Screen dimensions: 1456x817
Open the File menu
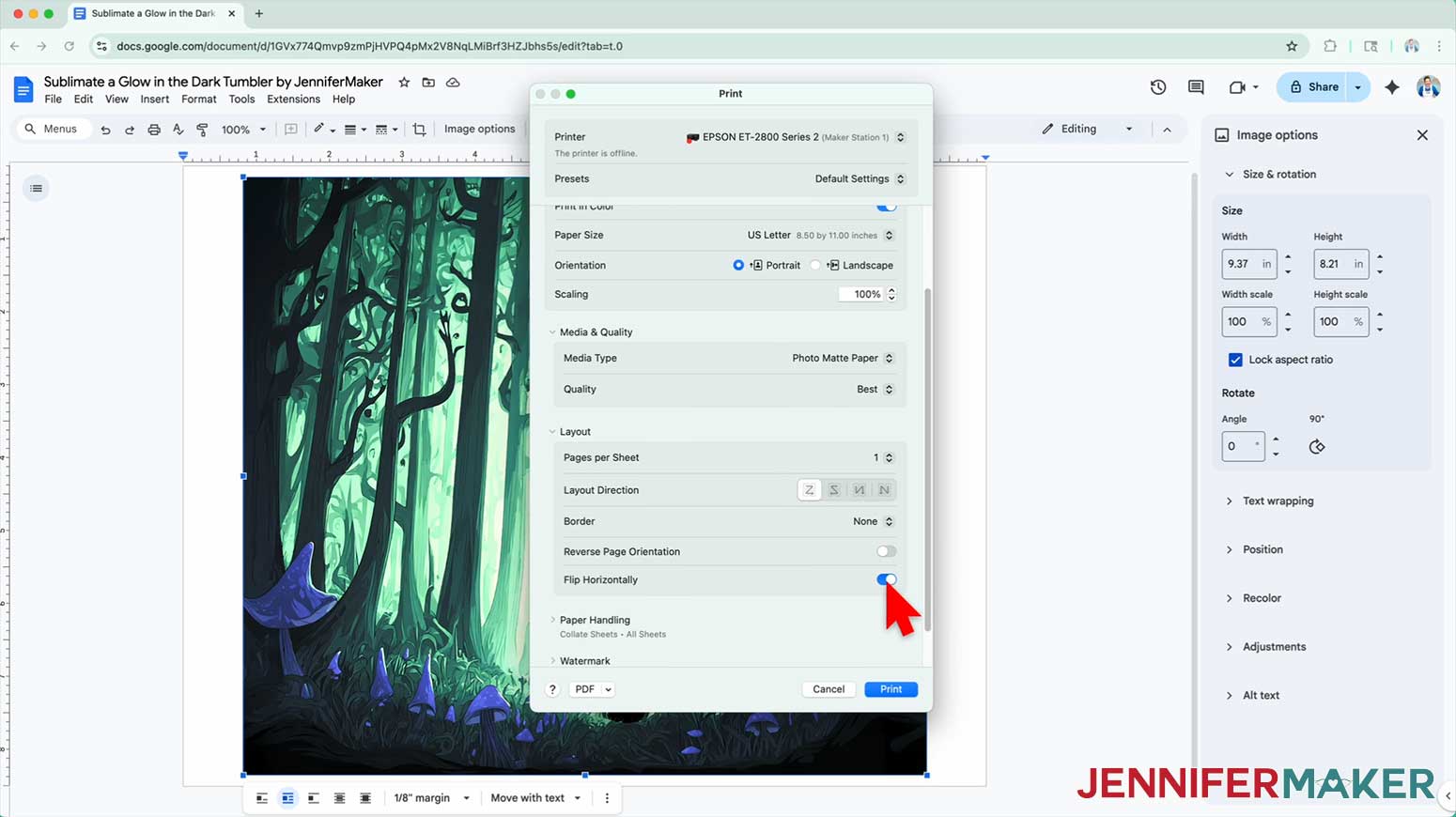(x=54, y=100)
